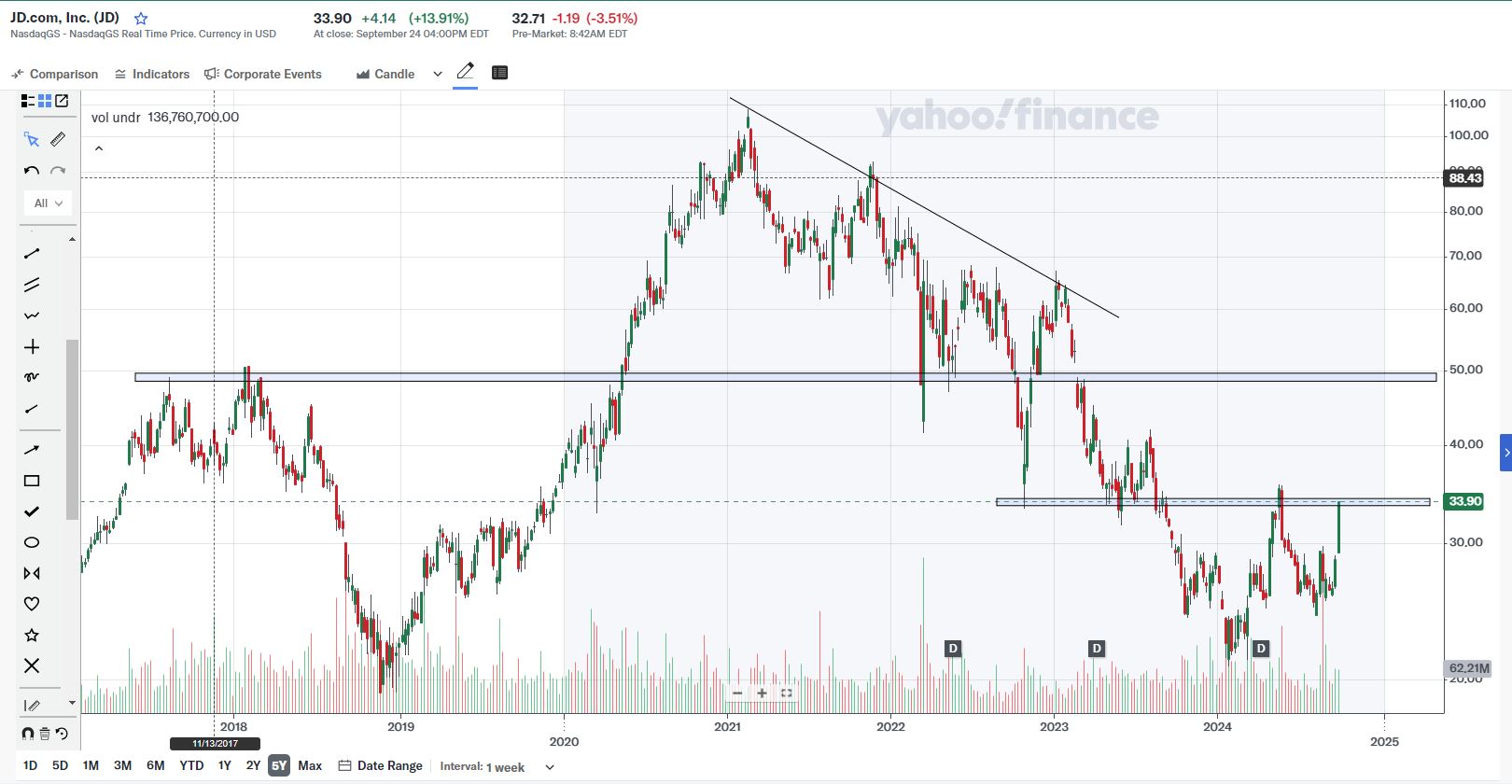This screenshot has width=1512, height=784.
Task: Select the 3M time range
Action: point(122,765)
